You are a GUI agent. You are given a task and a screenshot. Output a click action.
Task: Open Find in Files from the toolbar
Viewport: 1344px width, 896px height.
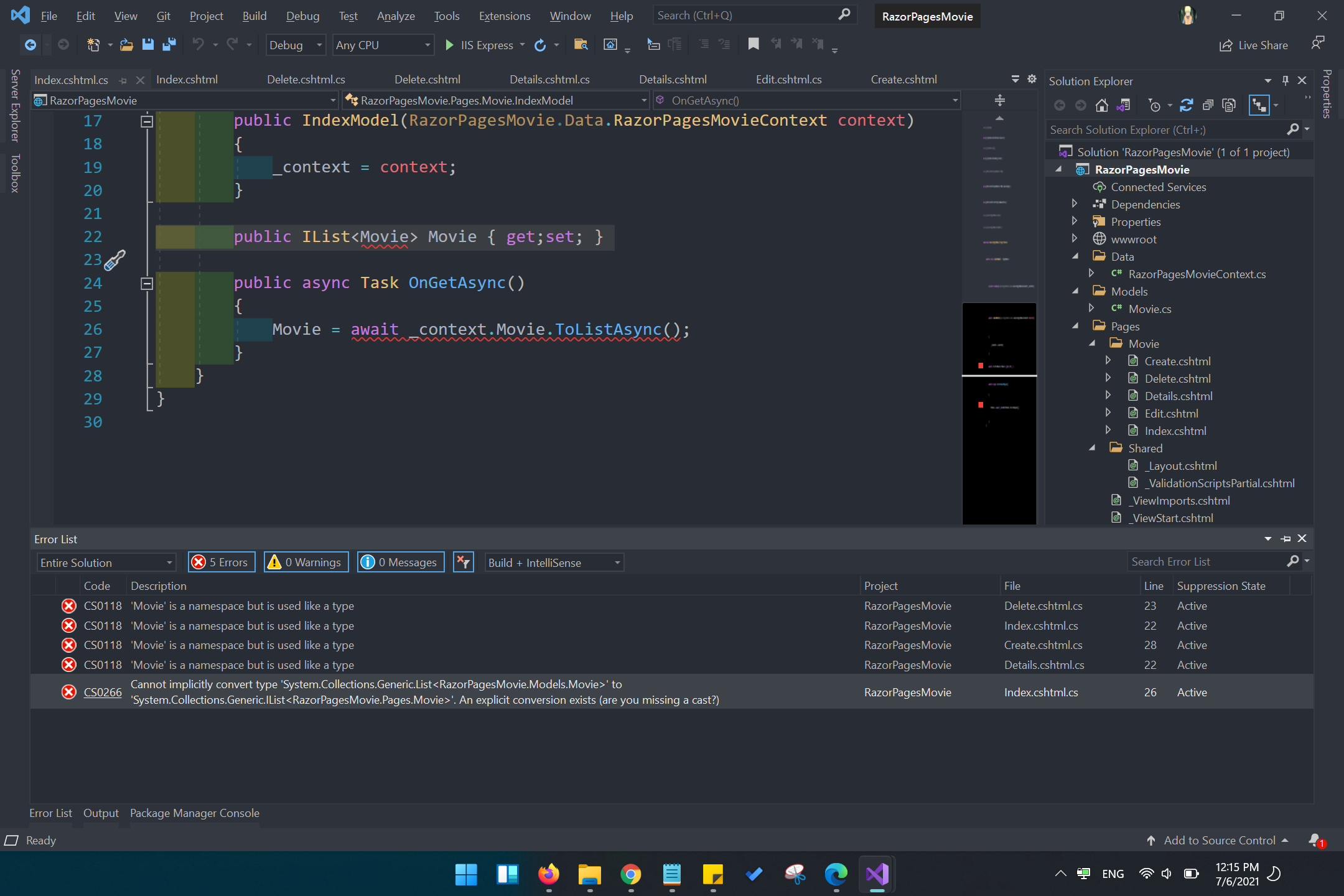pyautogui.click(x=581, y=44)
